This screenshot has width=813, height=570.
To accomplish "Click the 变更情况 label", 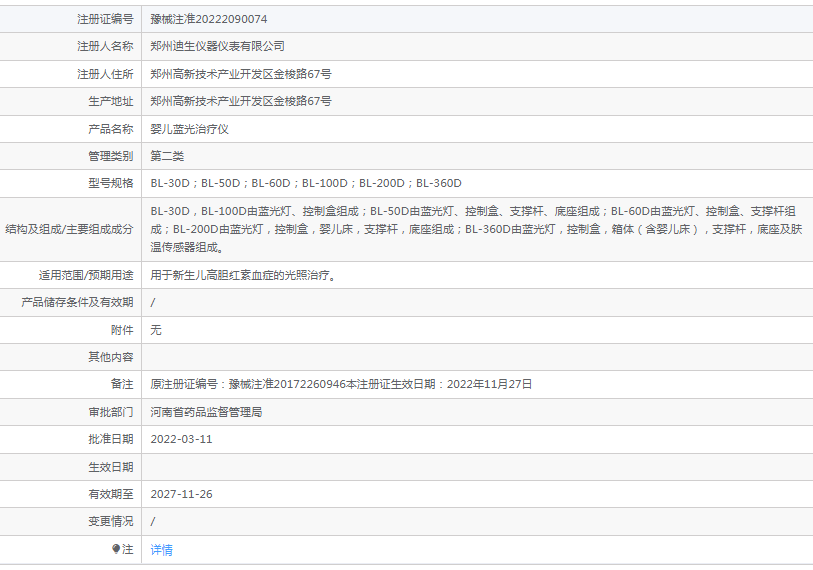I will (x=110, y=521).
